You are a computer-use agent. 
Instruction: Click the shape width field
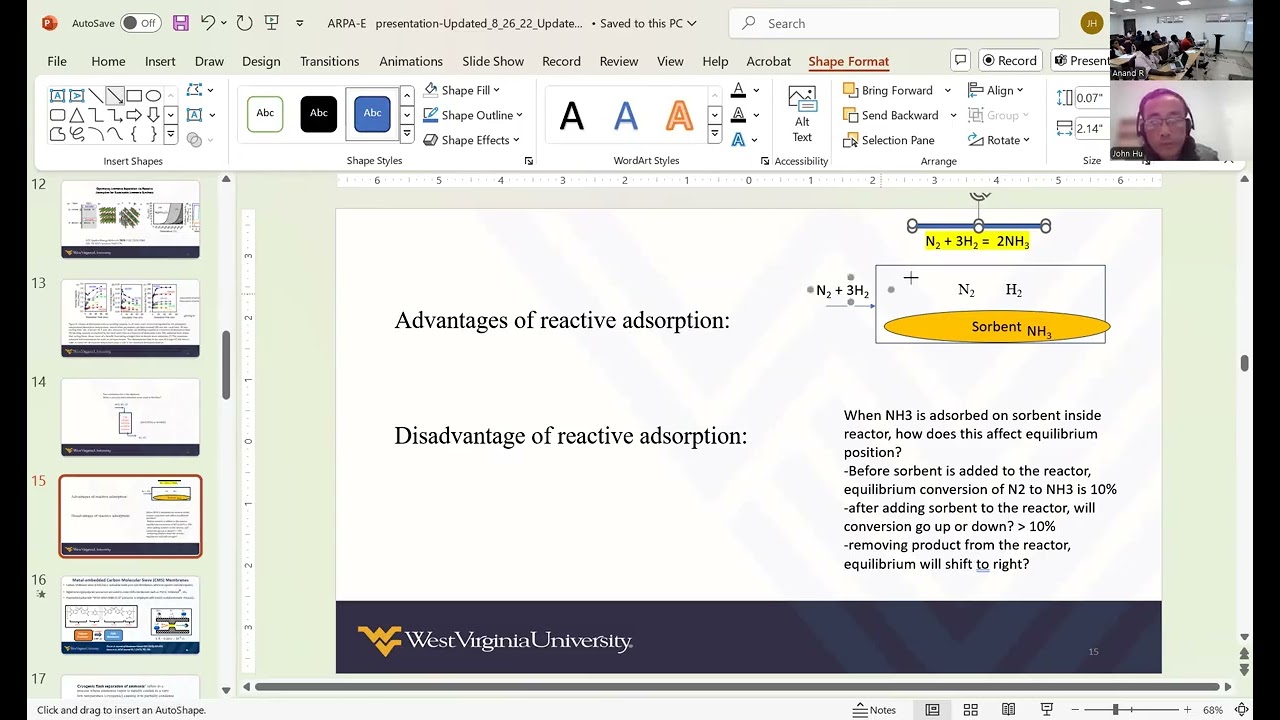[x=1090, y=128]
